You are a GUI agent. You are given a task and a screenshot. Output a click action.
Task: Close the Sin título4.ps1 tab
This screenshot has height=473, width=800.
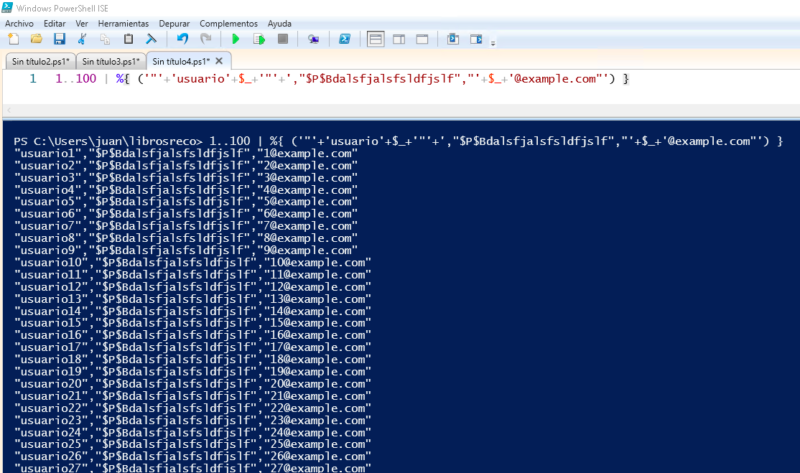[219, 61]
